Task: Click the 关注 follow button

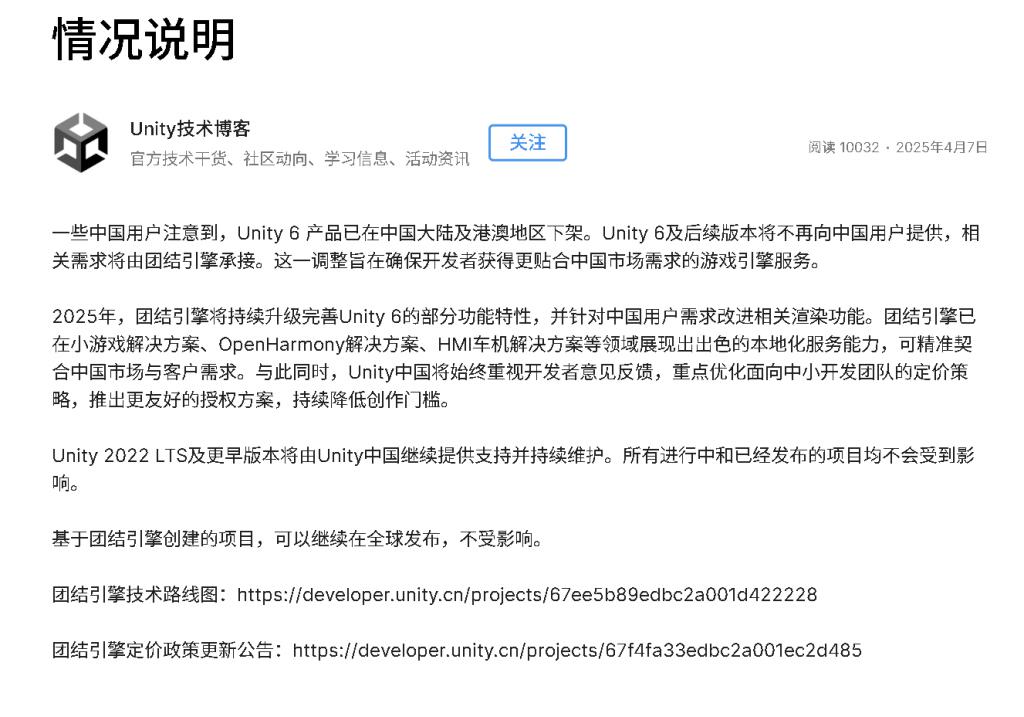Action: (x=527, y=142)
